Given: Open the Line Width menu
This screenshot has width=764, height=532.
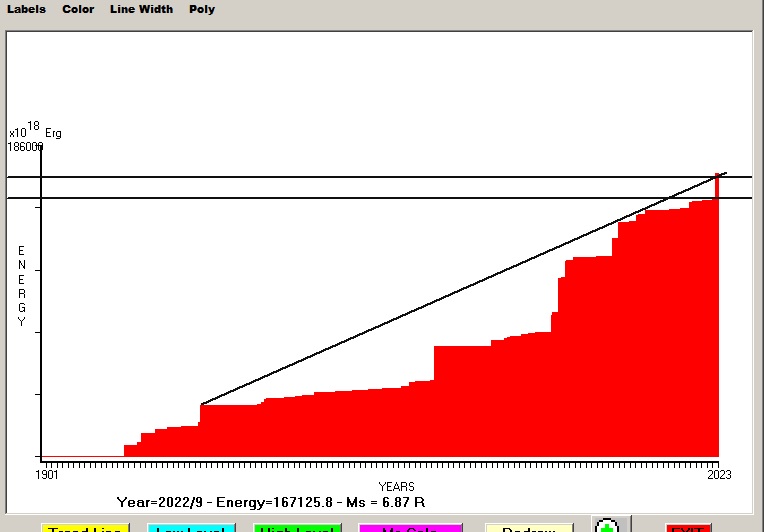Looking at the screenshot, I should click(141, 9).
